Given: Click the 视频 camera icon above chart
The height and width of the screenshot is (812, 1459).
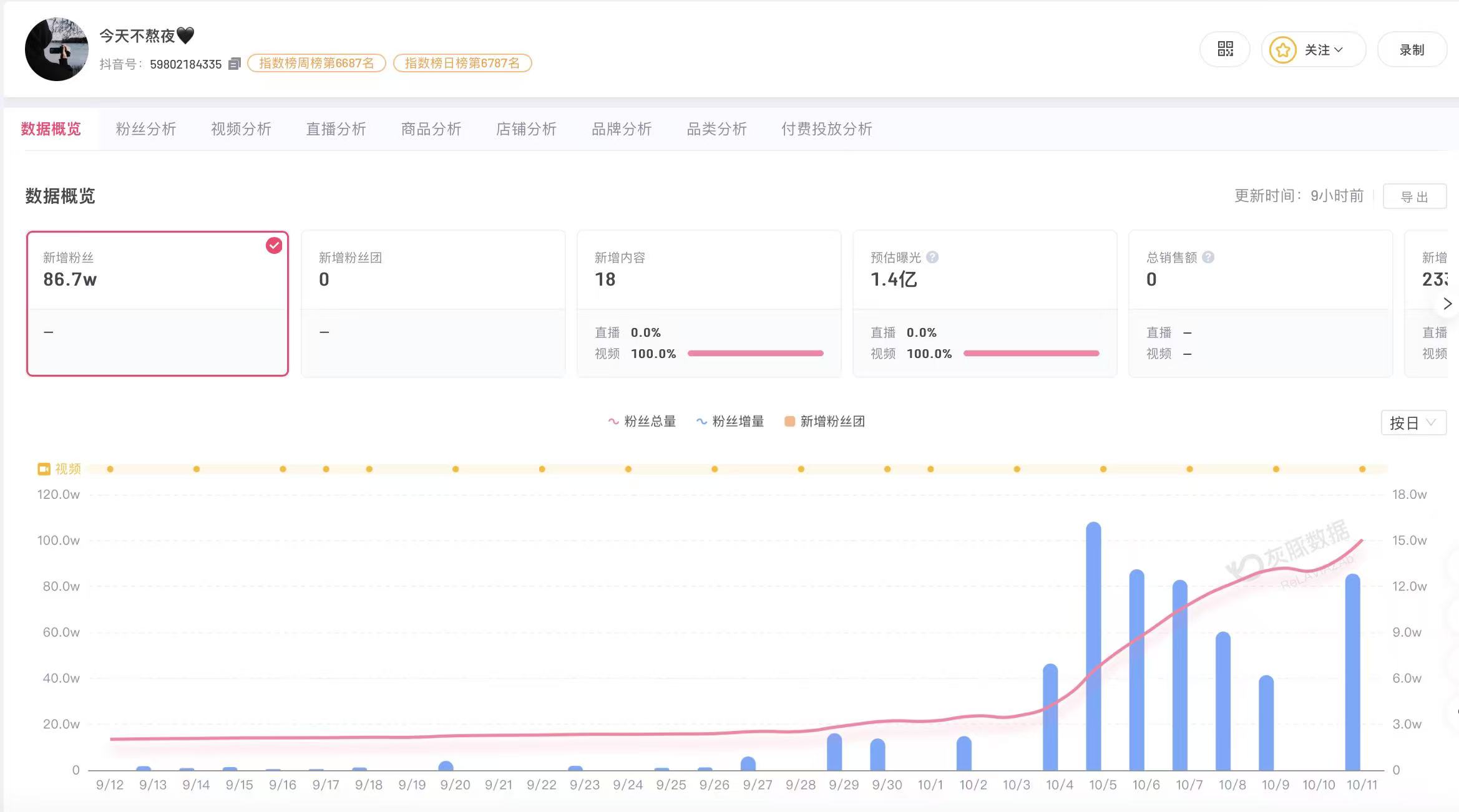Looking at the screenshot, I should 44,469.
